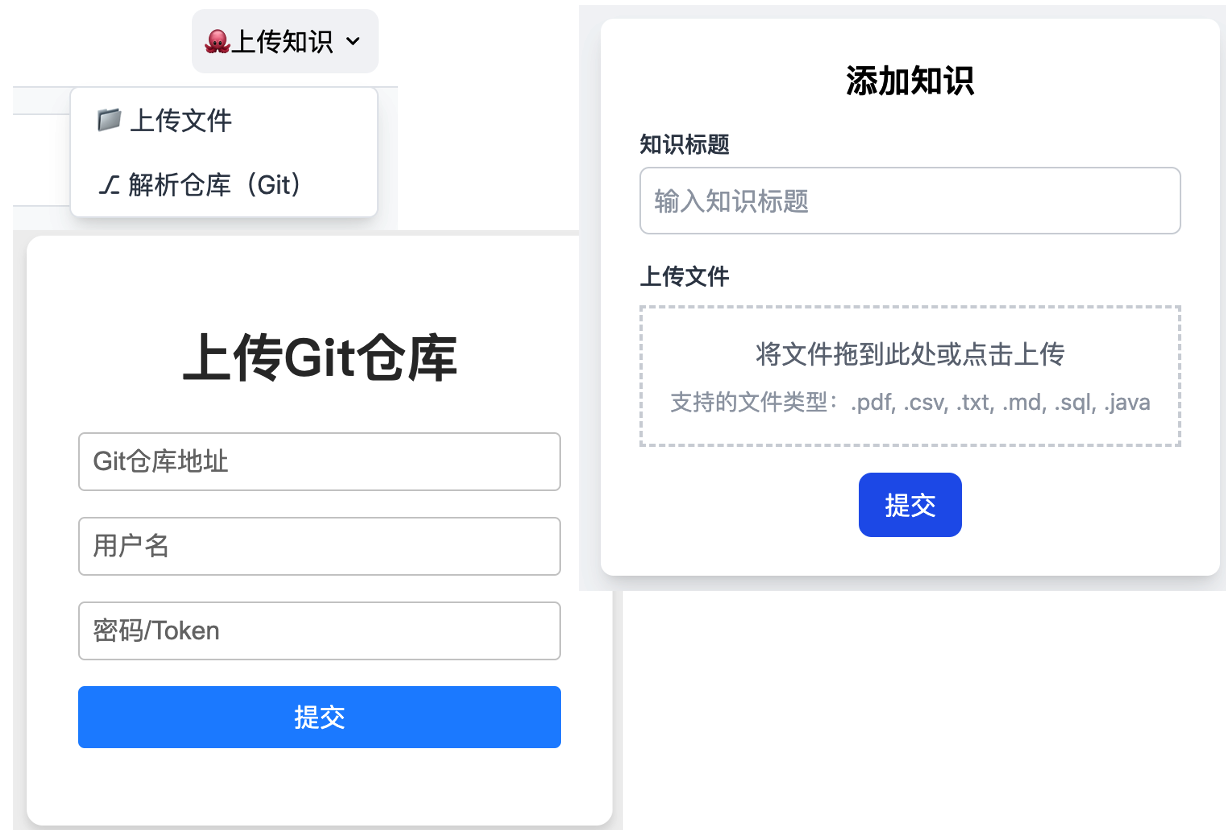Viewport: 1226px width, 830px height.
Task: Focus the Git仓库地址 input field
Action: point(319,462)
